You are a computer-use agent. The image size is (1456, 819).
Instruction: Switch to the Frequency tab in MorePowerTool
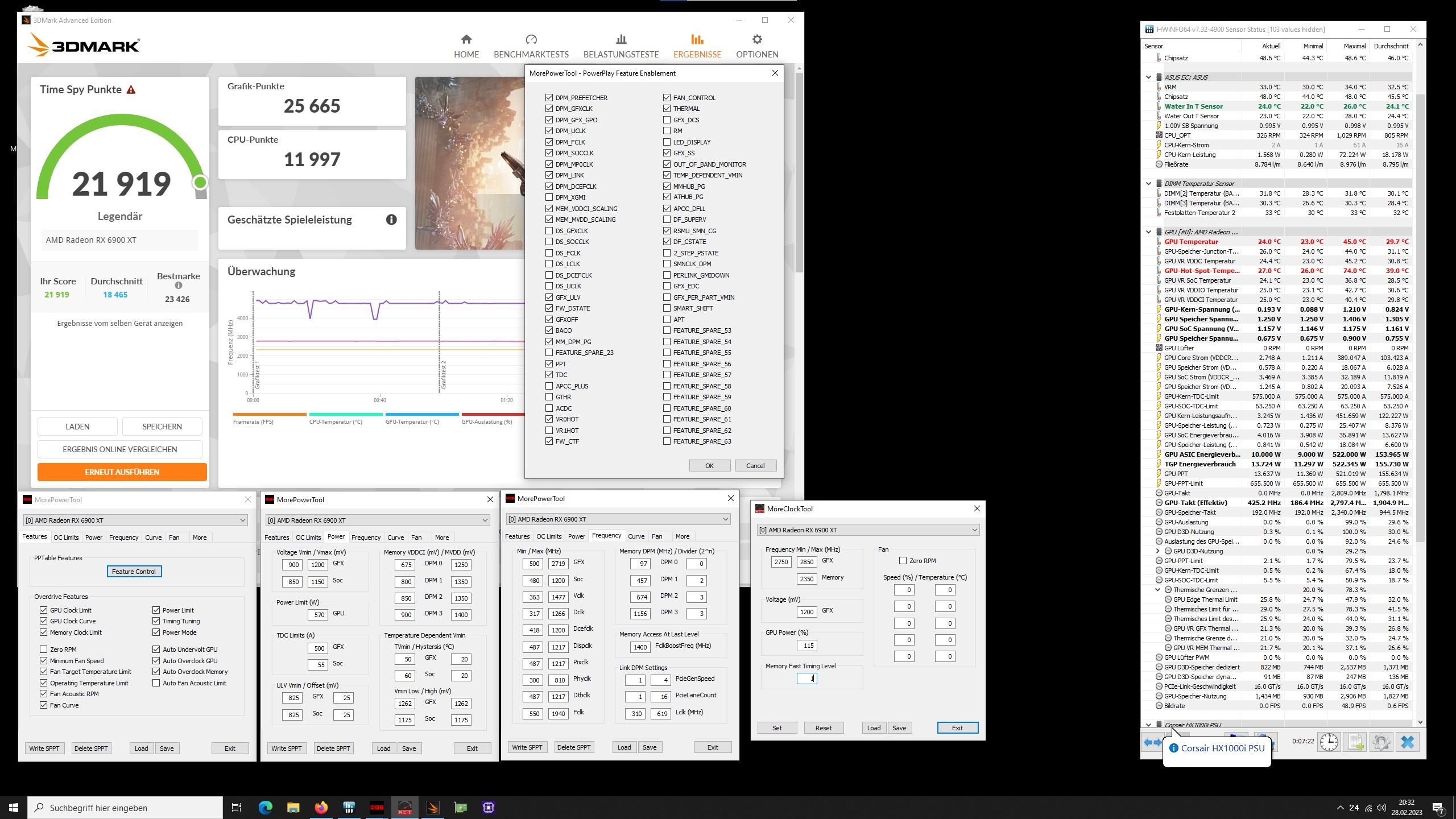pos(365,537)
